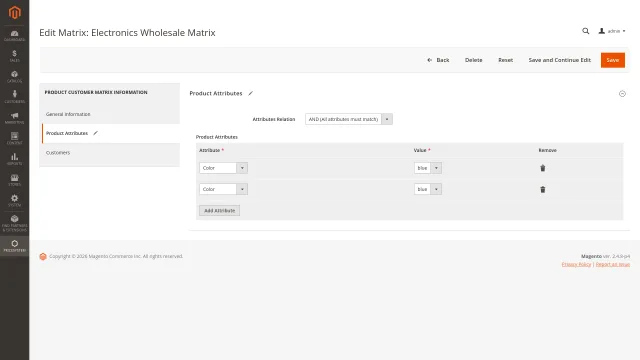Open the Attributes Relation dropdown

point(349,119)
